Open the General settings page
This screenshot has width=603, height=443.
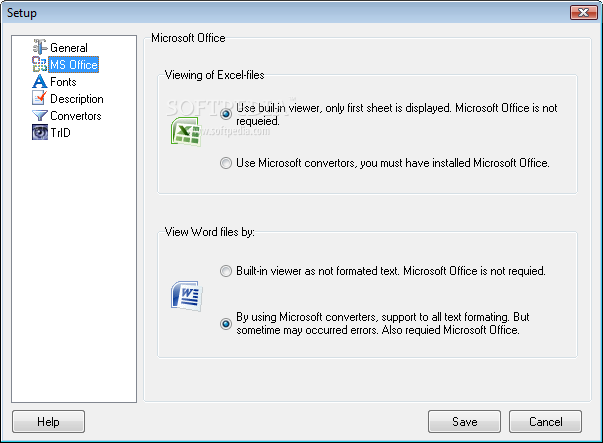click(69, 48)
